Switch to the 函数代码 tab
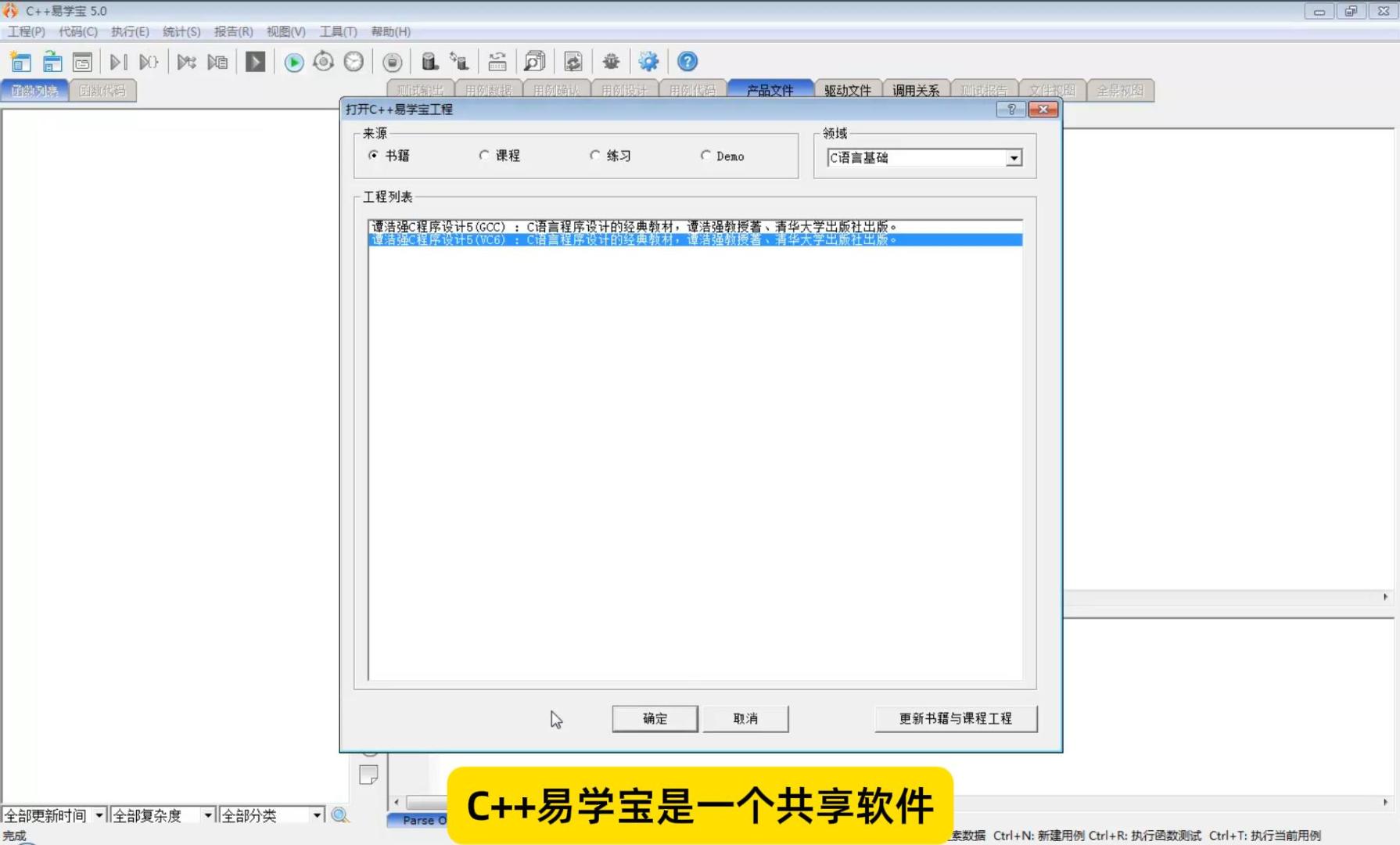The image size is (1400, 845). pos(102,90)
